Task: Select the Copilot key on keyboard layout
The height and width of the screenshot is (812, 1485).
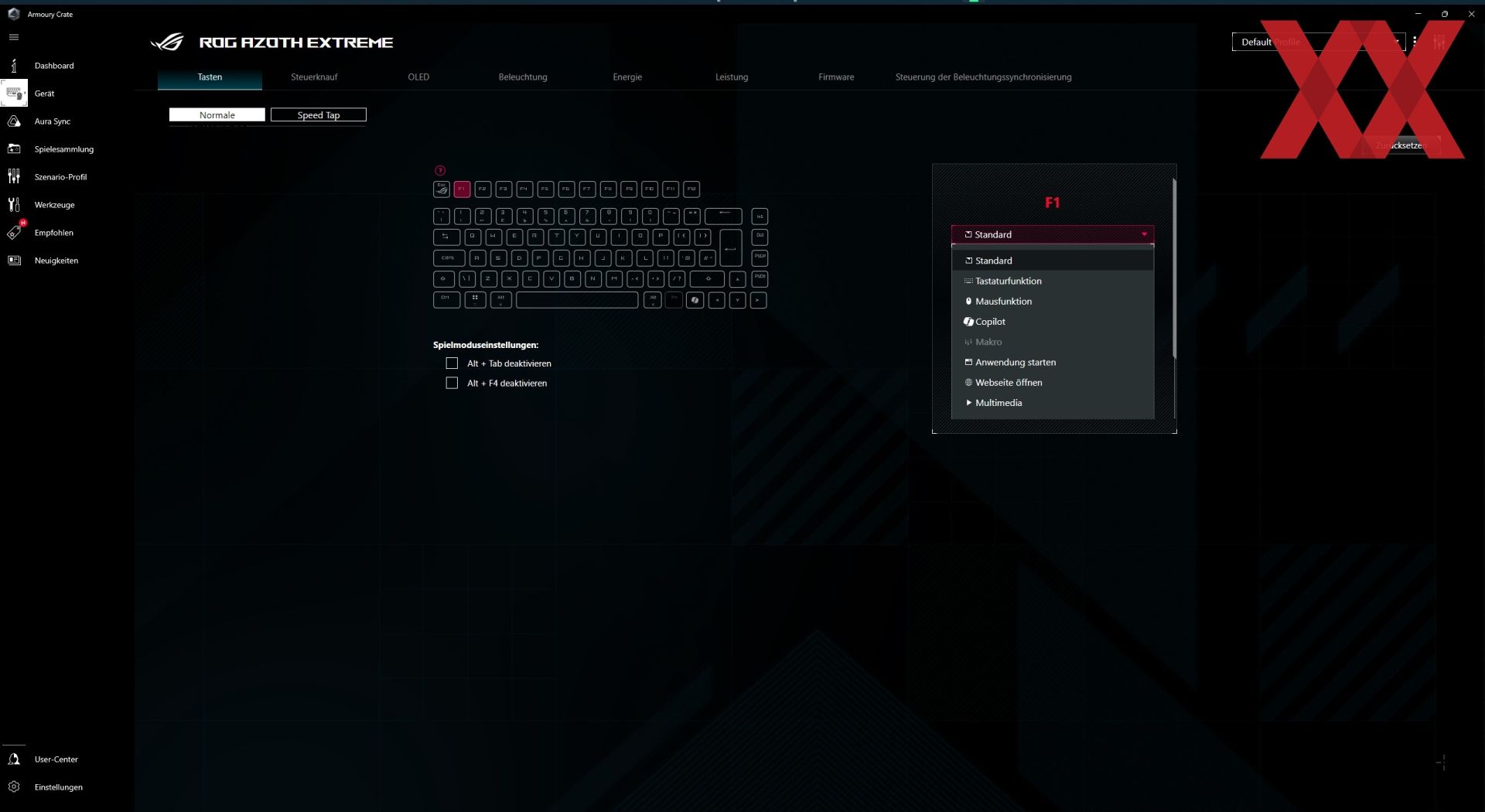Action: pyautogui.click(x=695, y=300)
